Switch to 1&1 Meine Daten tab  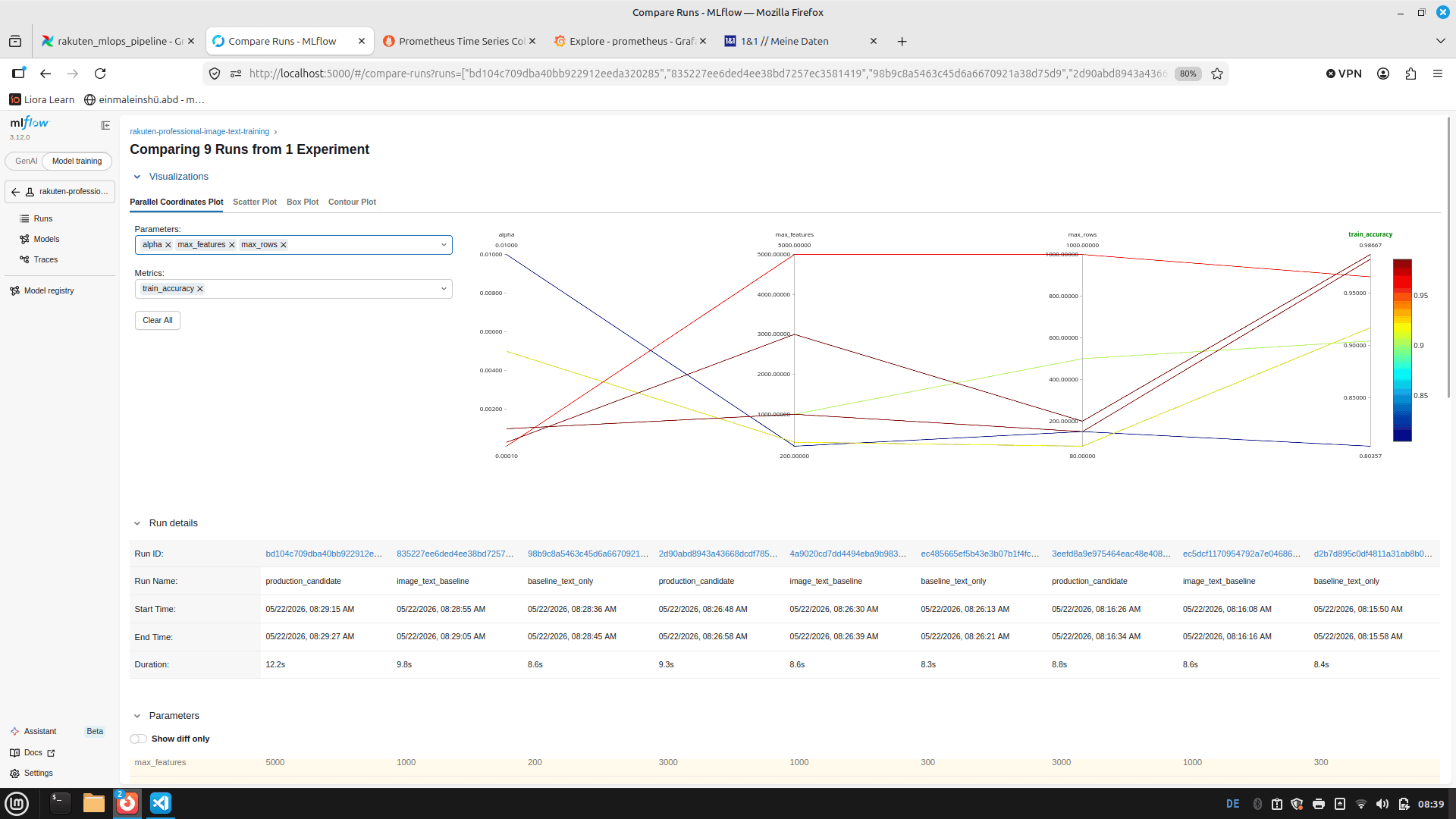coord(801,41)
